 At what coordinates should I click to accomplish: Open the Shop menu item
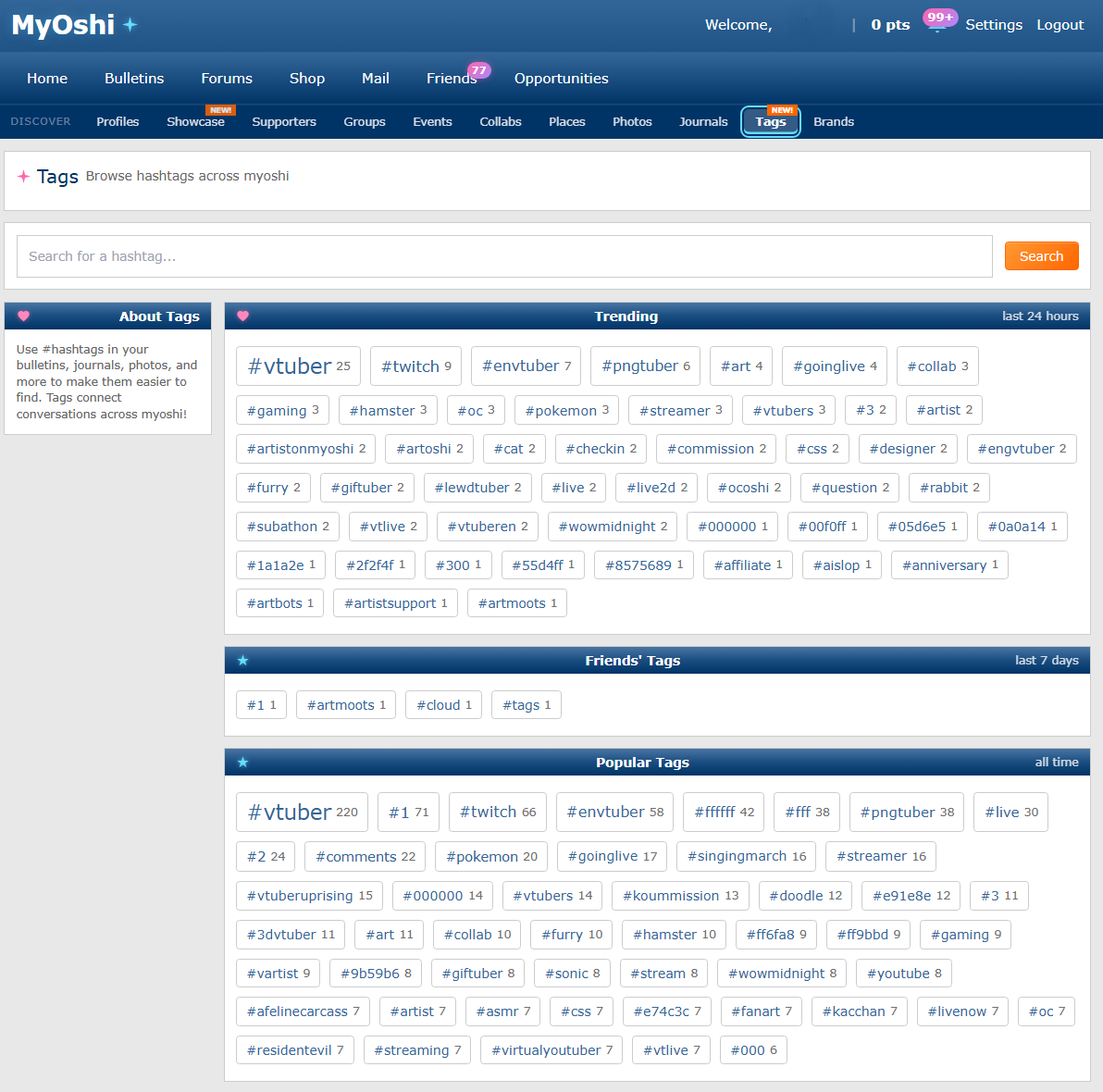click(x=306, y=78)
